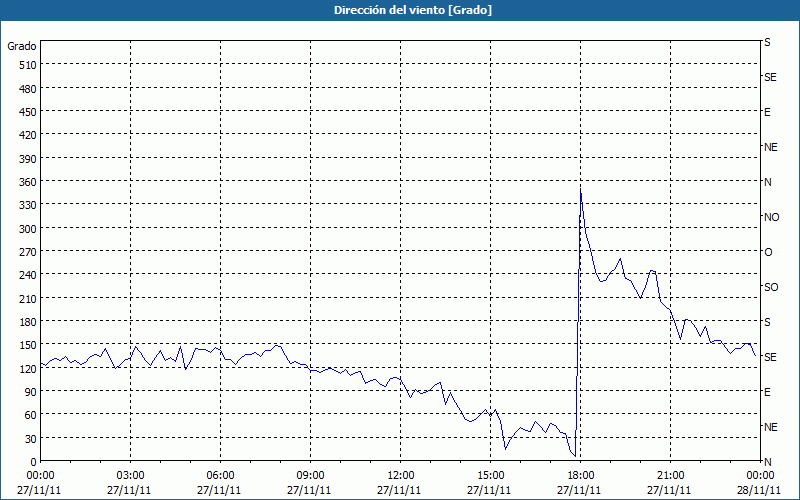
Task: Click the 330 degree axis label
Action: pyautogui.click(x=28, y=205)
